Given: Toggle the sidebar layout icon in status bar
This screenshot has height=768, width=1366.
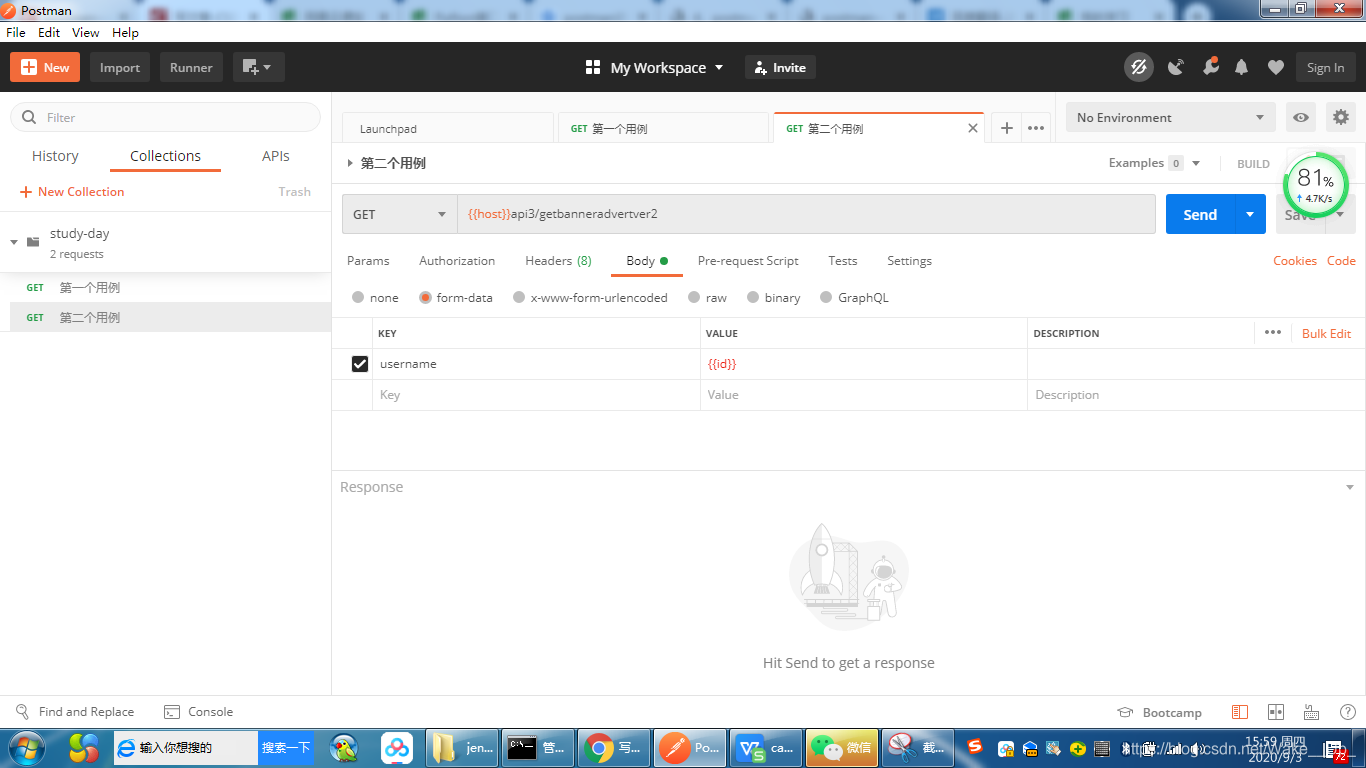Looking at the screenshot, I should pyautogui.click(x=1240, y=712).
